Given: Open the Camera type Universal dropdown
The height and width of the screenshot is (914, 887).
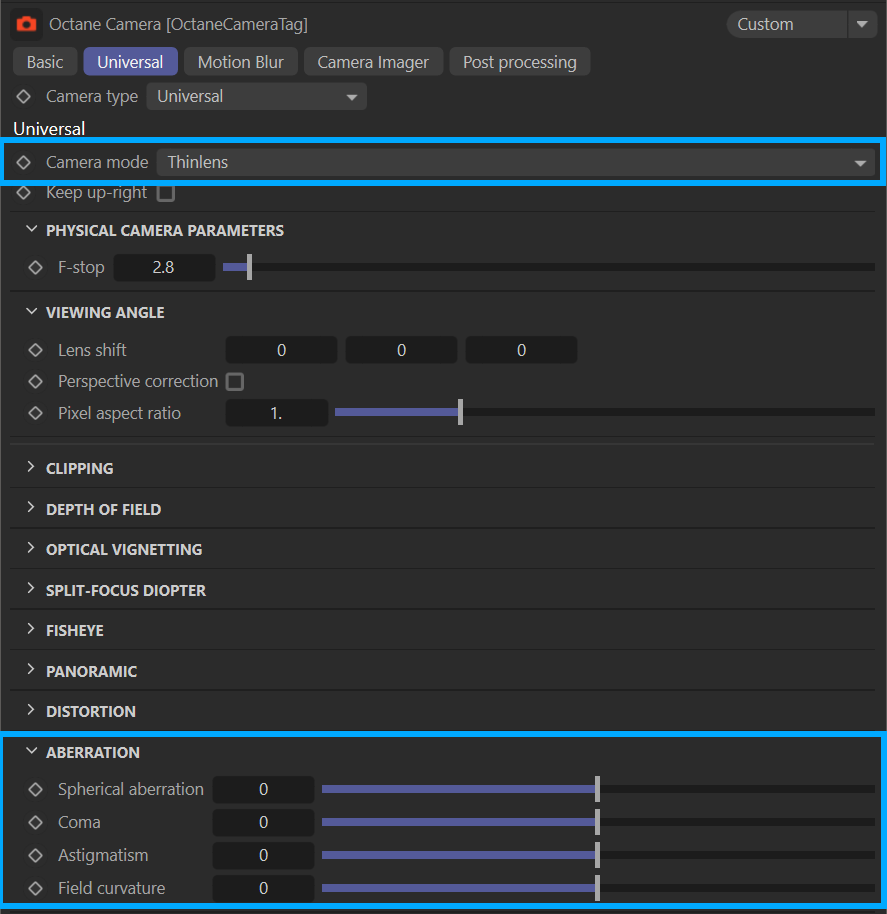Looking at the screenshot, I should point(256,97).
